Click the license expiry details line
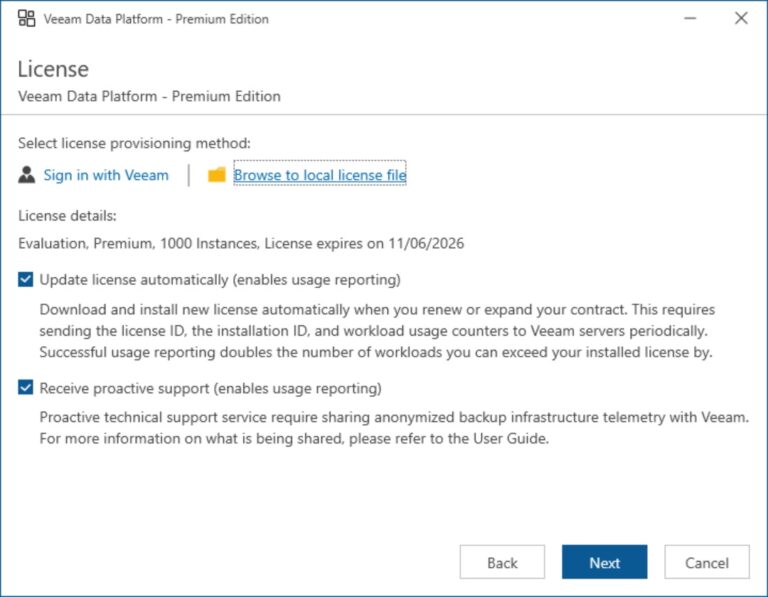Viewport: 768px width, 597px height. (241, 243)
